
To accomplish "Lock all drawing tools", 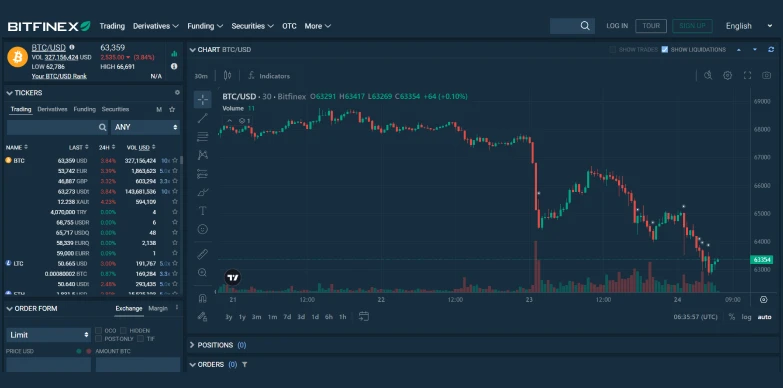I will pos(202,316).
